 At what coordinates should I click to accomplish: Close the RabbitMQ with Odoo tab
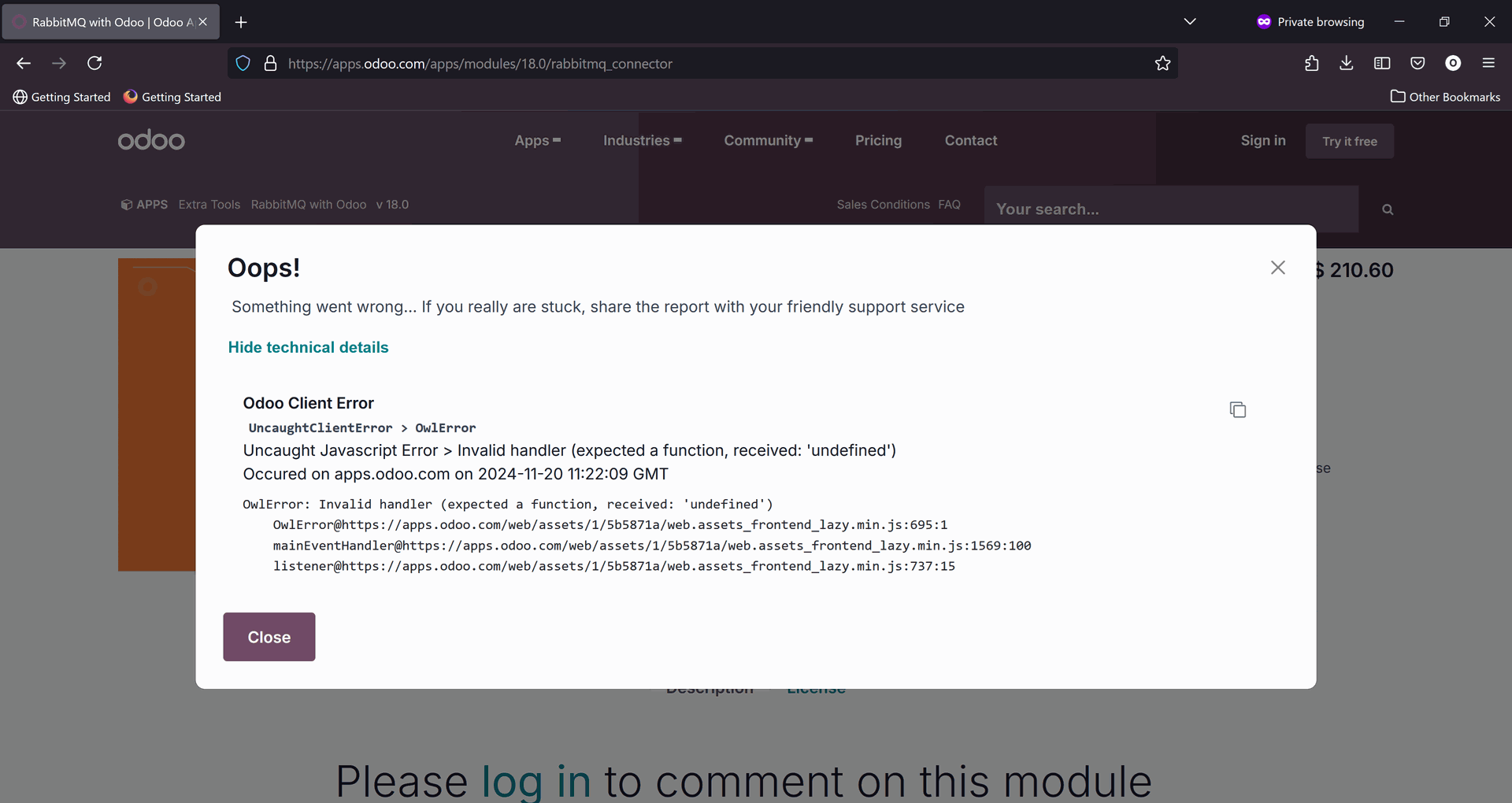[202, 22]
